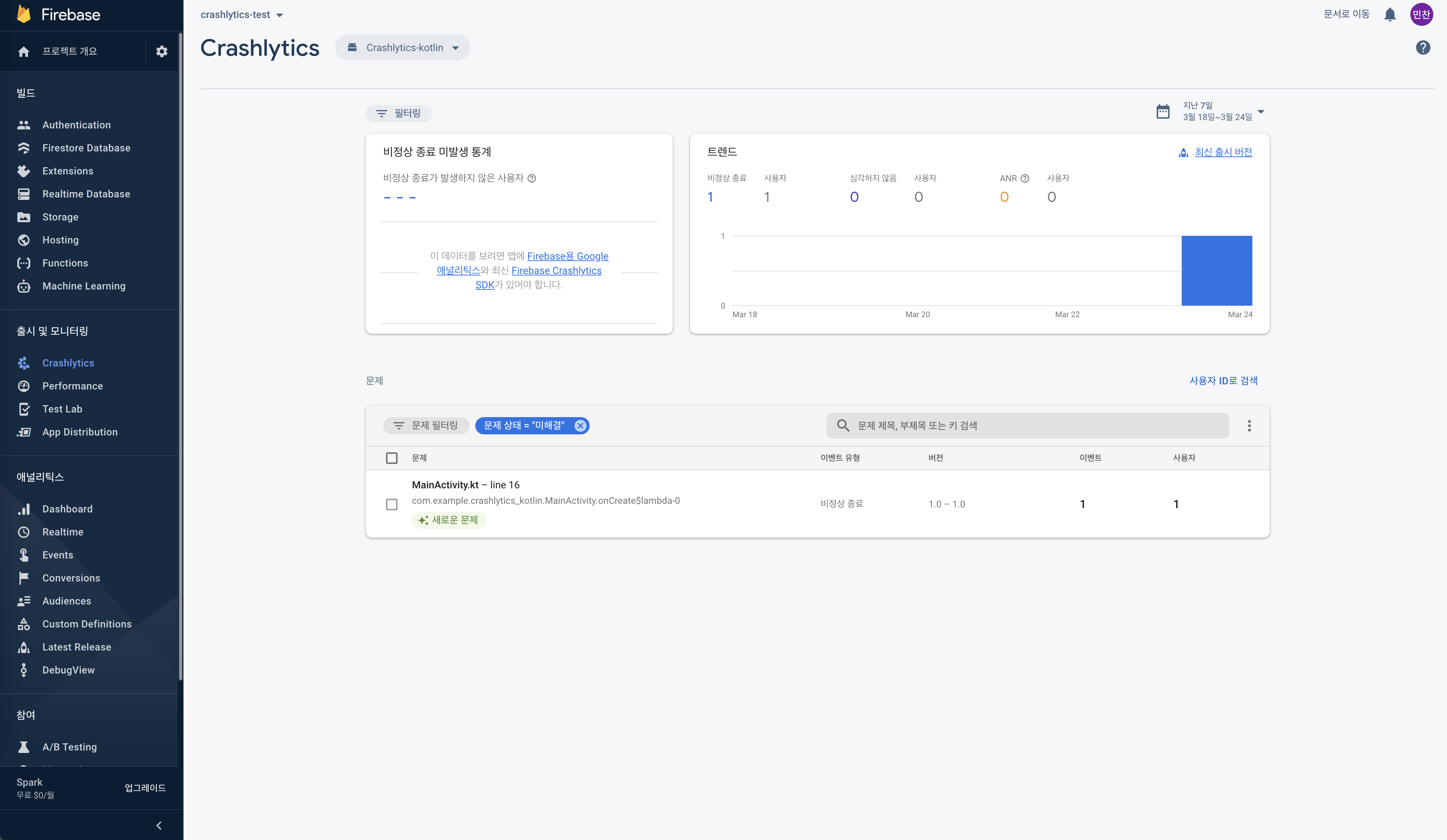Click the Test Lab icon
The height and width of the screenshot is (840, 1447).
[x=23, y=409]
